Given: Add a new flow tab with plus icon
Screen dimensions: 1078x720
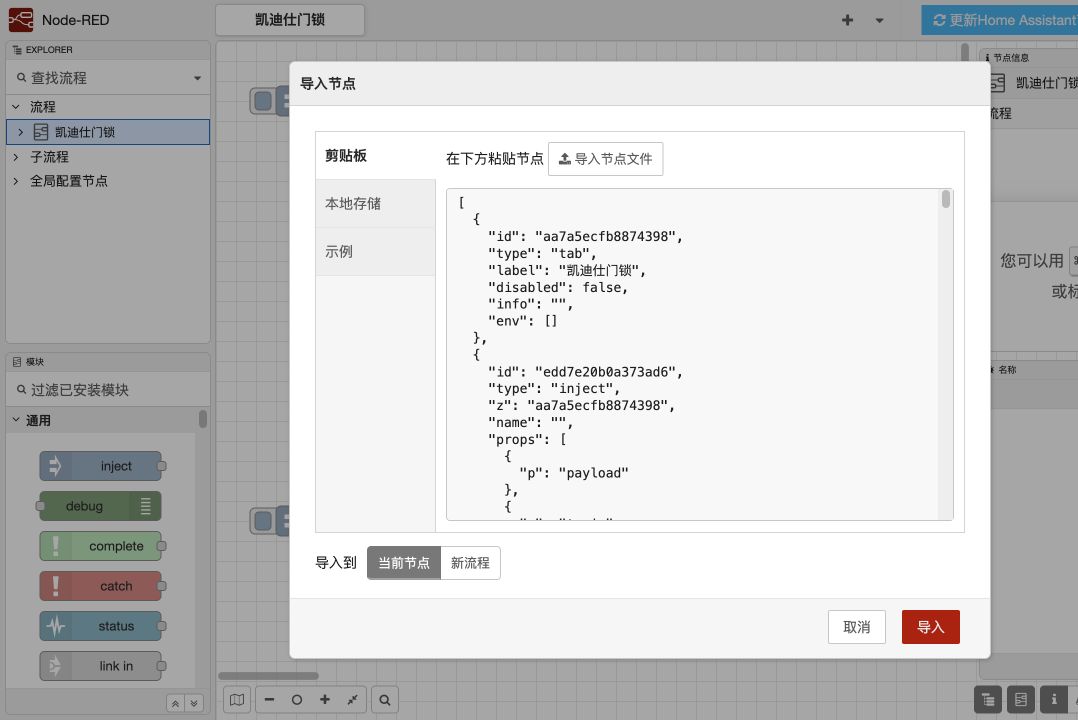Looking at the screenshot, I should click(847, 21).
